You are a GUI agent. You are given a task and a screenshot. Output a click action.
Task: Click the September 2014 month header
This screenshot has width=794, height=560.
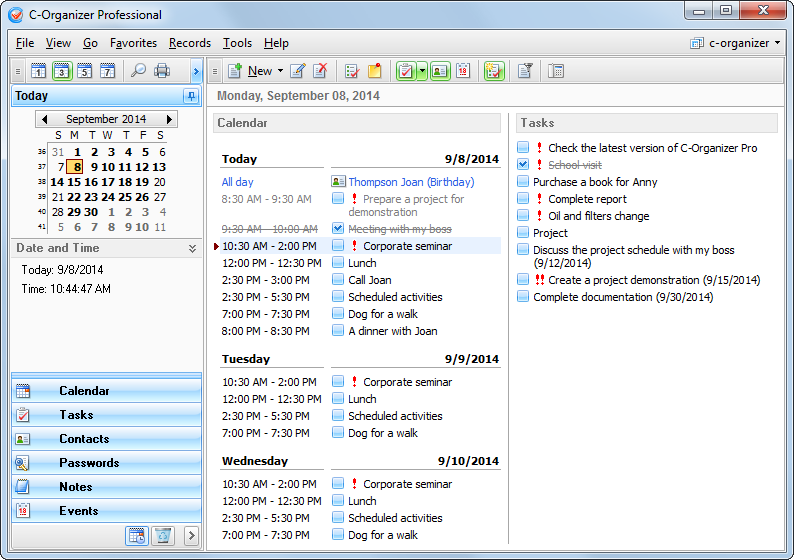coord(106,119)
